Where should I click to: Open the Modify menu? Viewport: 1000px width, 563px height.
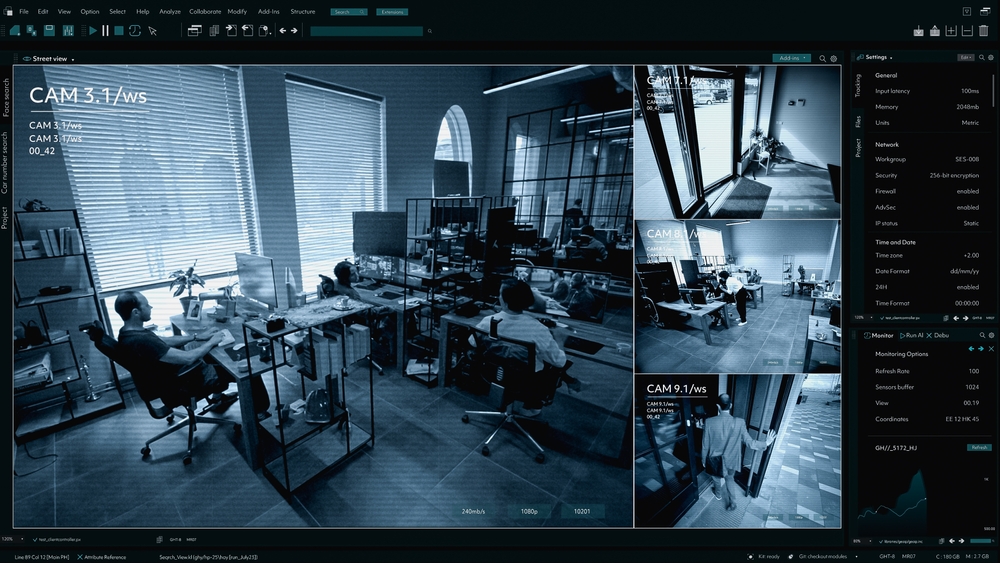pos(237,11)
